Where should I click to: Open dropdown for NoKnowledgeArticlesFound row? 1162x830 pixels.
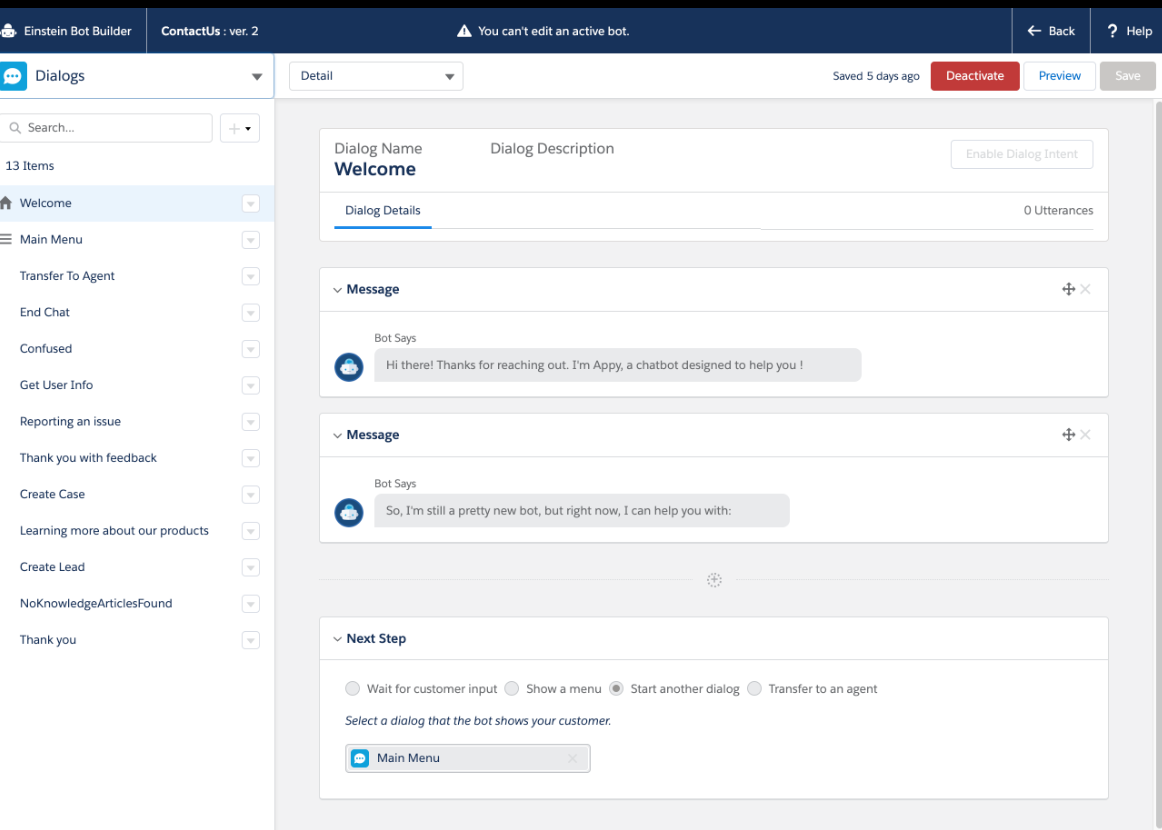point(250,604)
